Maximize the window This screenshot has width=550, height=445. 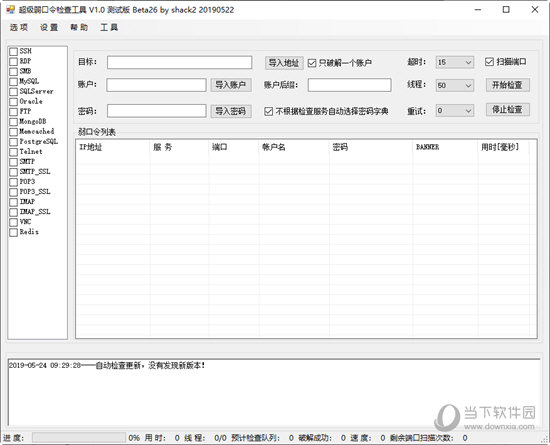506,9
